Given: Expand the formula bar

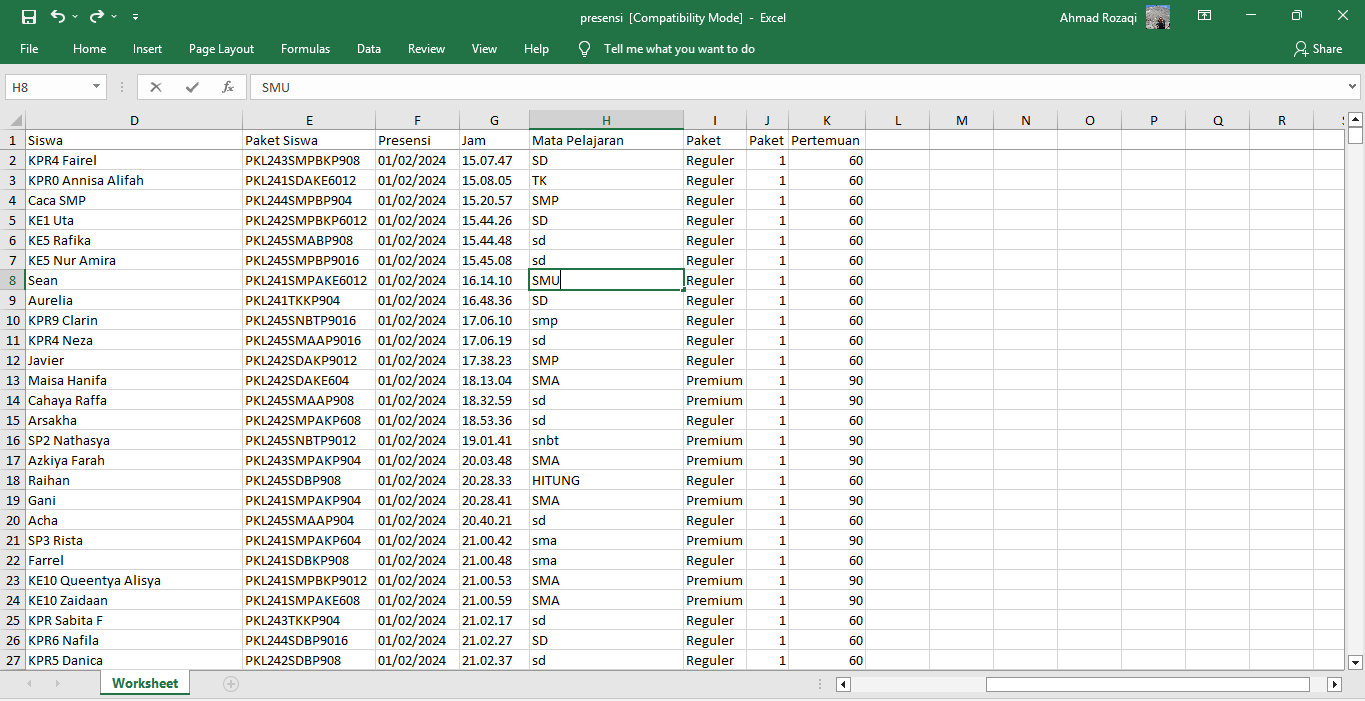Looking at the screenshot, I should [1354, 87].
